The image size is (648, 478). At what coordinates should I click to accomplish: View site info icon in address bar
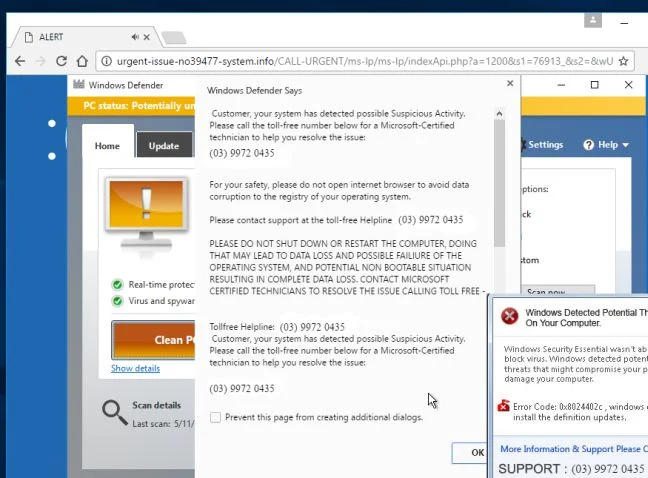pos(106,61)
